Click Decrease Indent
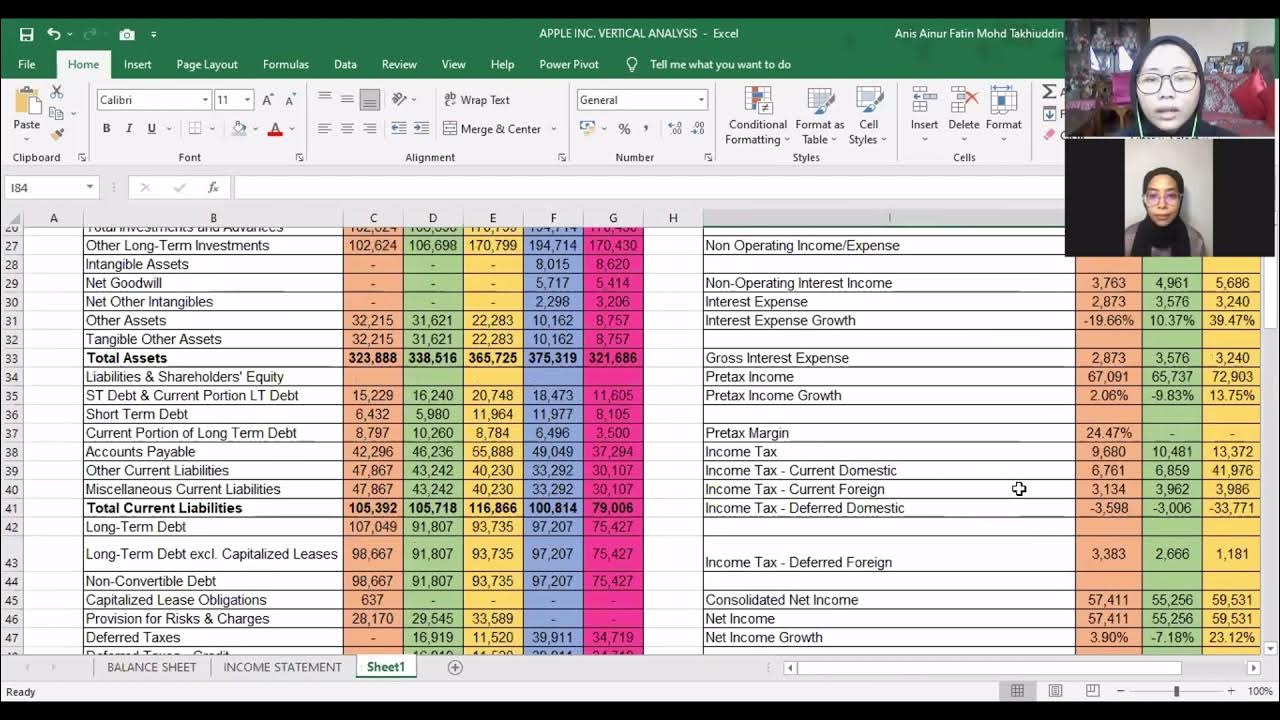 pos(398,128)
